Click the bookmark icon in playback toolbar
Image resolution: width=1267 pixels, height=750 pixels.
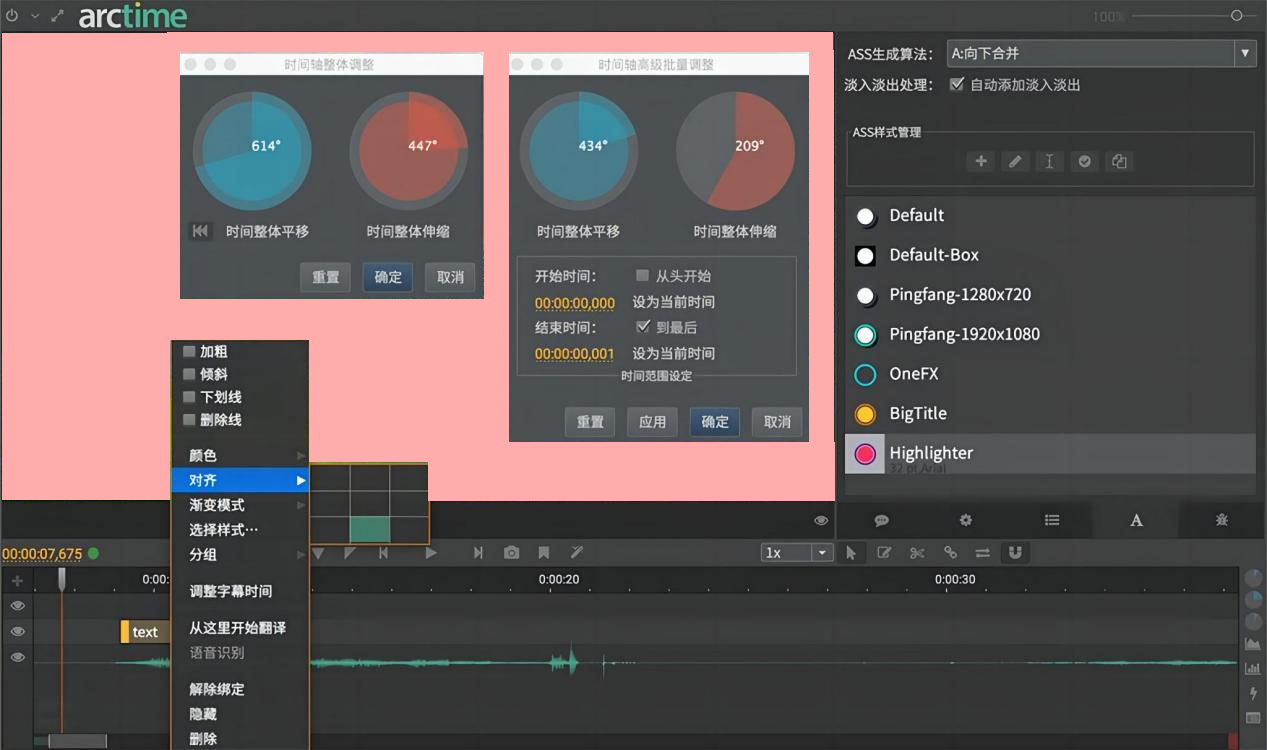[x=544, y=552]
